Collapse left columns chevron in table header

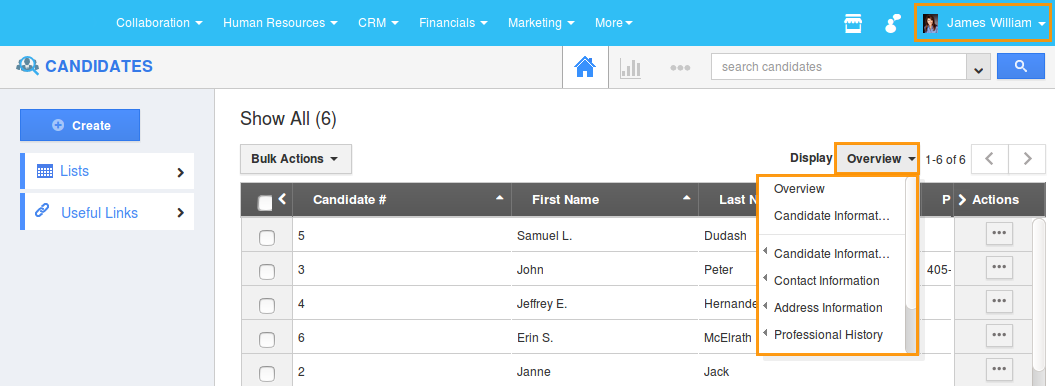(283, 198)
